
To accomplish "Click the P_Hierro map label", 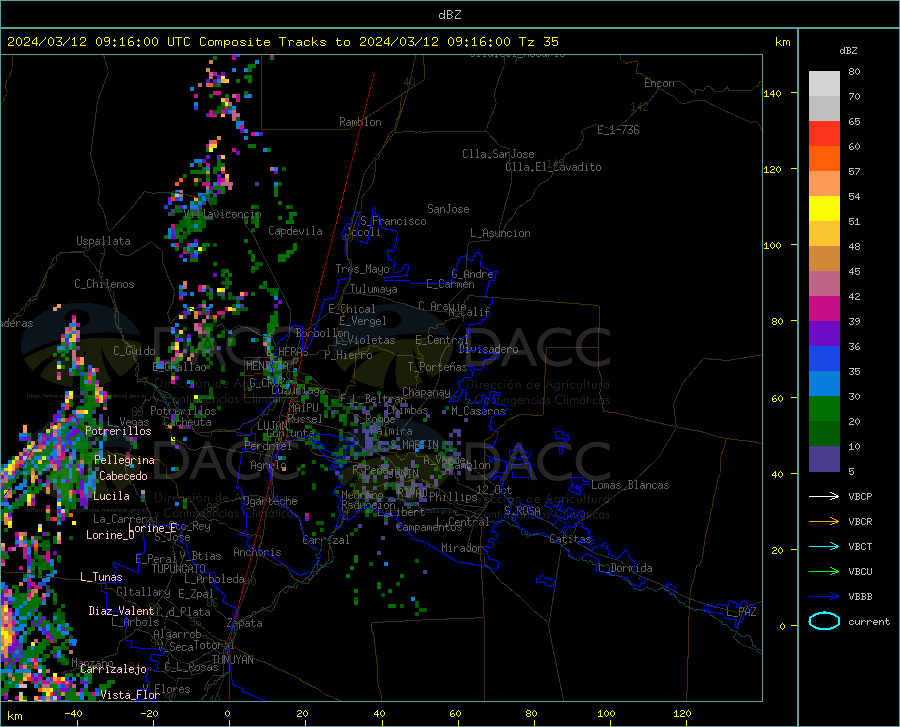I will (348, 355).
